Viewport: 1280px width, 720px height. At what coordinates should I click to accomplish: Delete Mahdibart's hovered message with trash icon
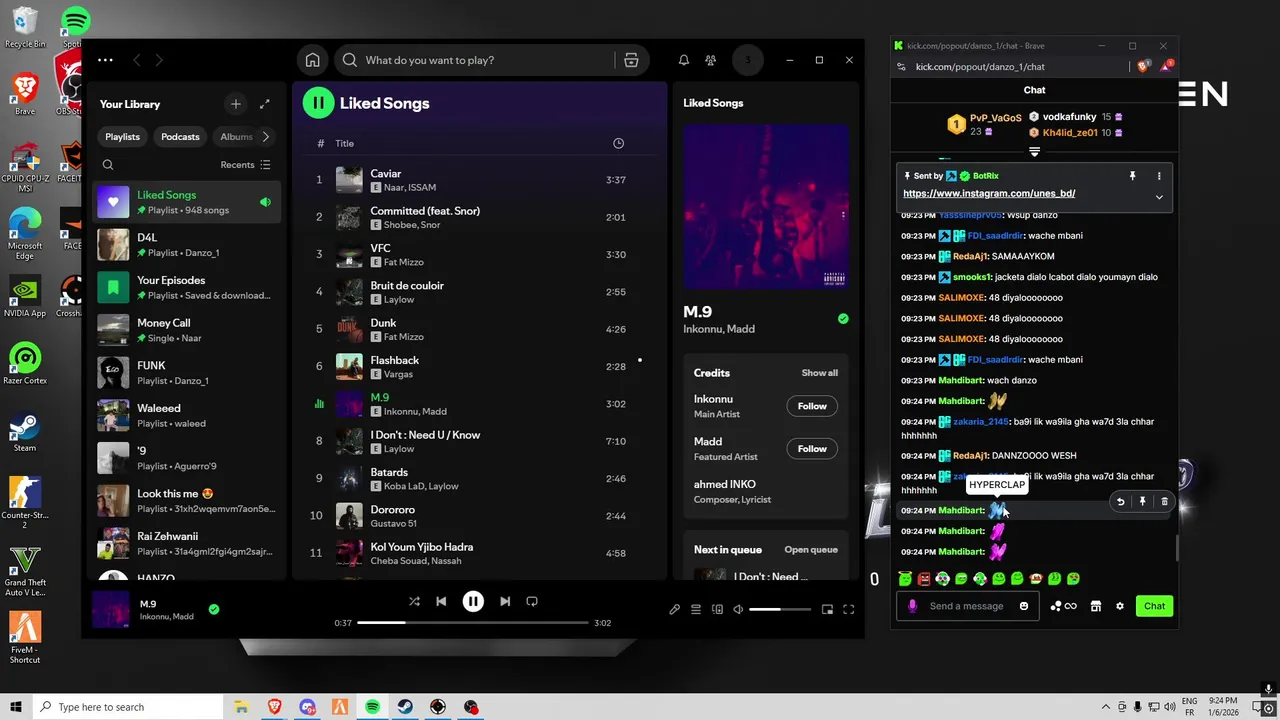1164,502
